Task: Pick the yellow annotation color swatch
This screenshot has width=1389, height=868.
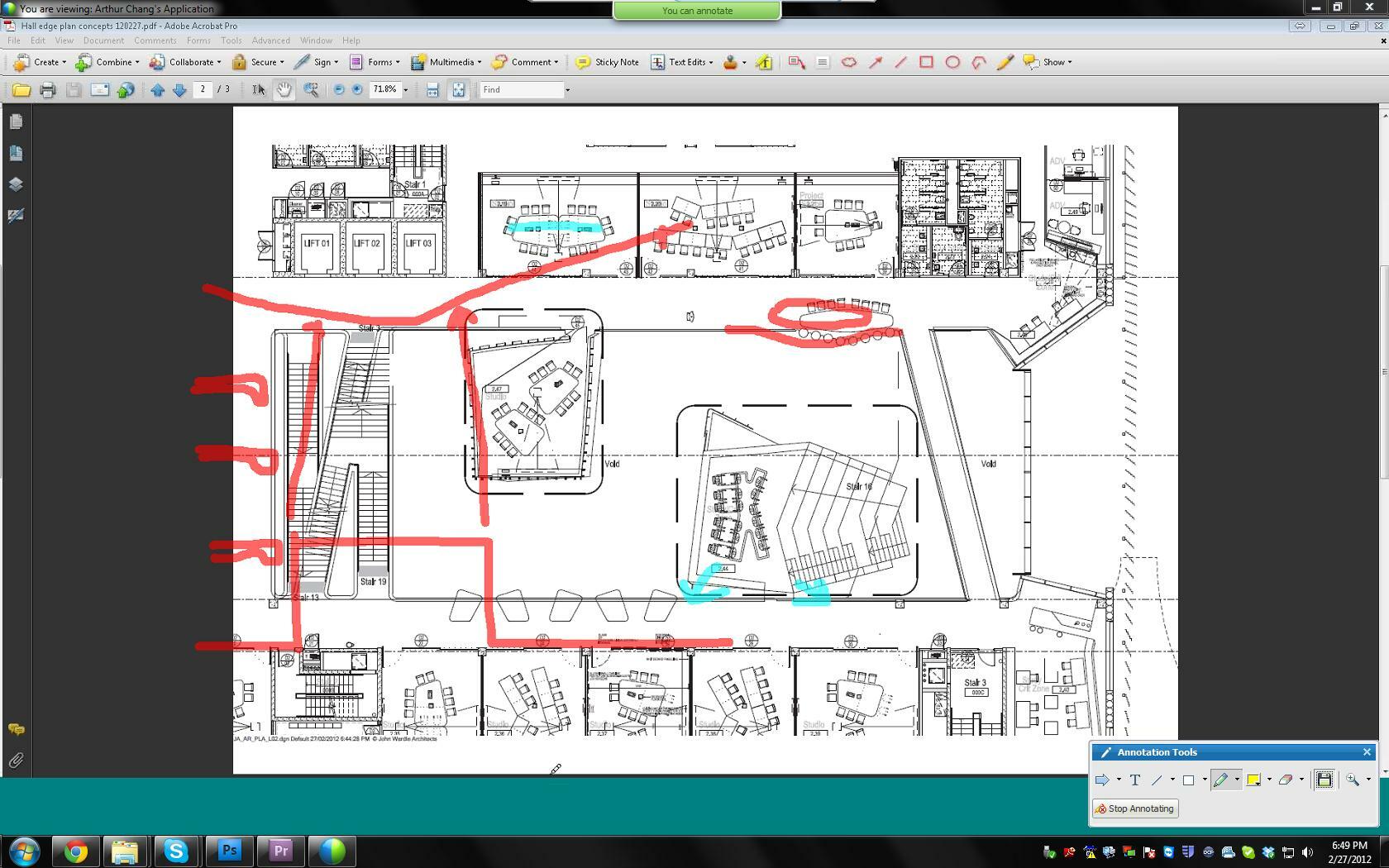Action: 1253,780
